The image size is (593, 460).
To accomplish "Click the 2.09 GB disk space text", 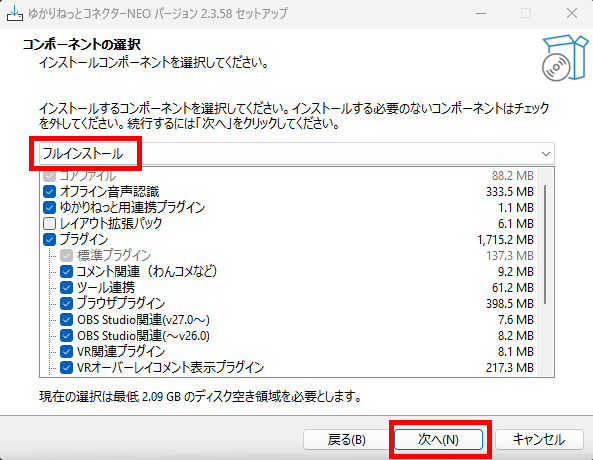I will (x=161, y=397).
